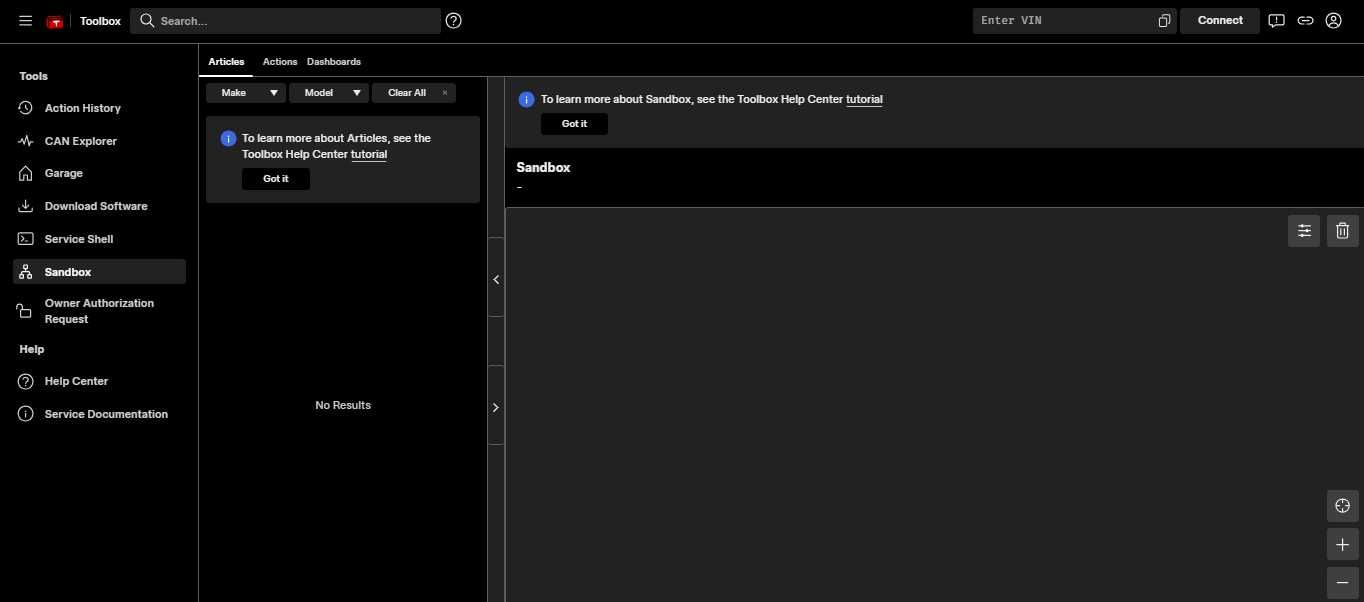The width and height of the screenshot is (1364, 602).
Task: Expand the panel with the right chevron
Action: 496,407
